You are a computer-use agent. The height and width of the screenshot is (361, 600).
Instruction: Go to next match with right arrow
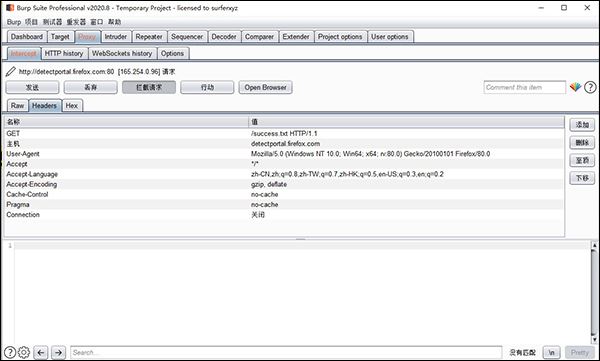(58, 352)
